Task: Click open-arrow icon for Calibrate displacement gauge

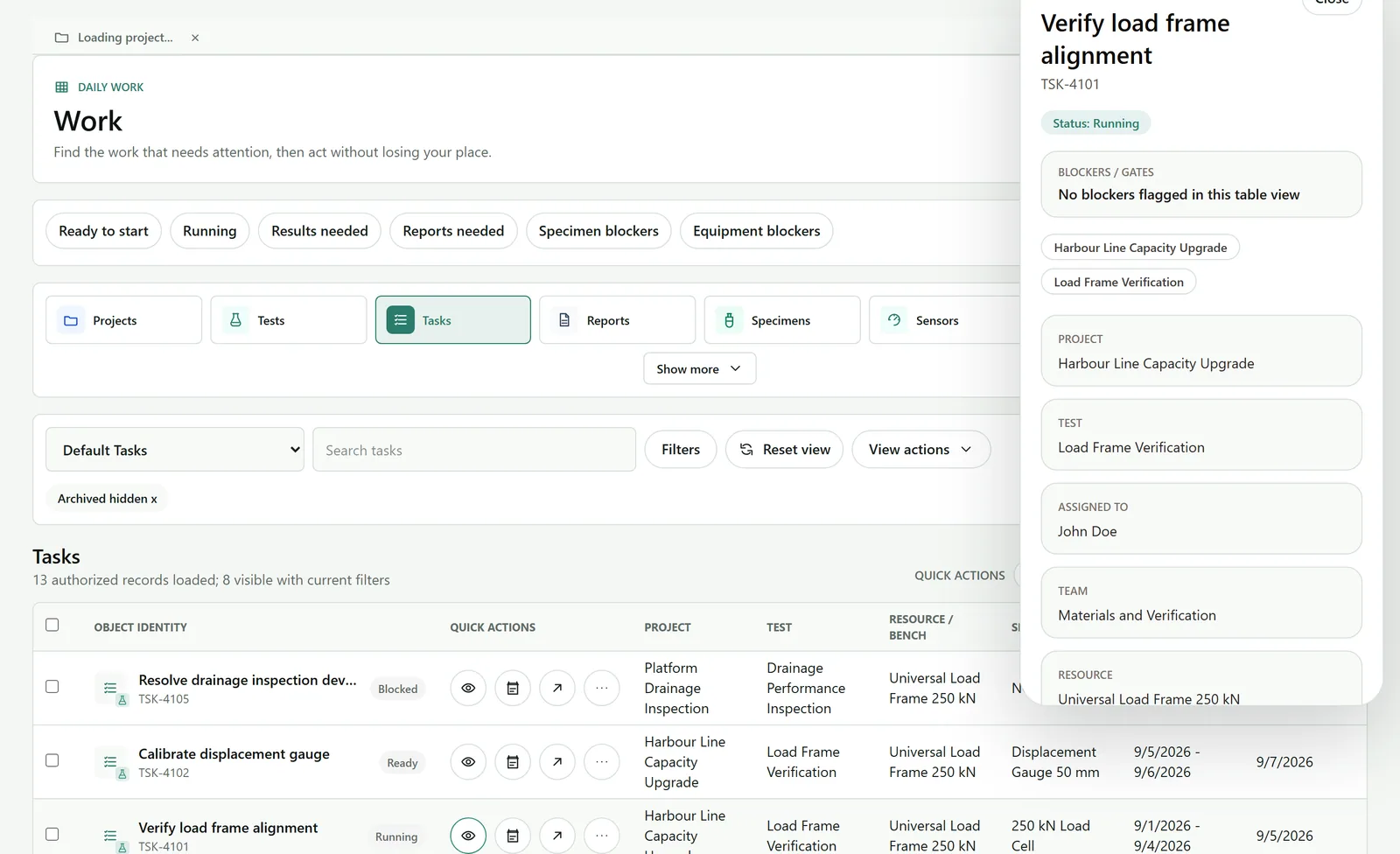Action: [x=557, y=762]
